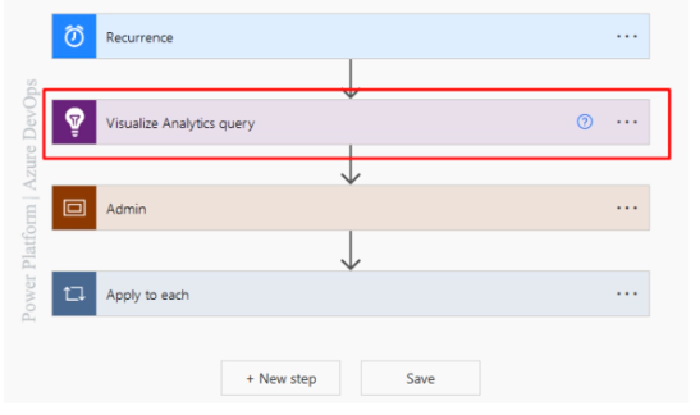Add a New step to the flow
The height and width of the screenshot is (415, 700).
(x=281, y=379)
